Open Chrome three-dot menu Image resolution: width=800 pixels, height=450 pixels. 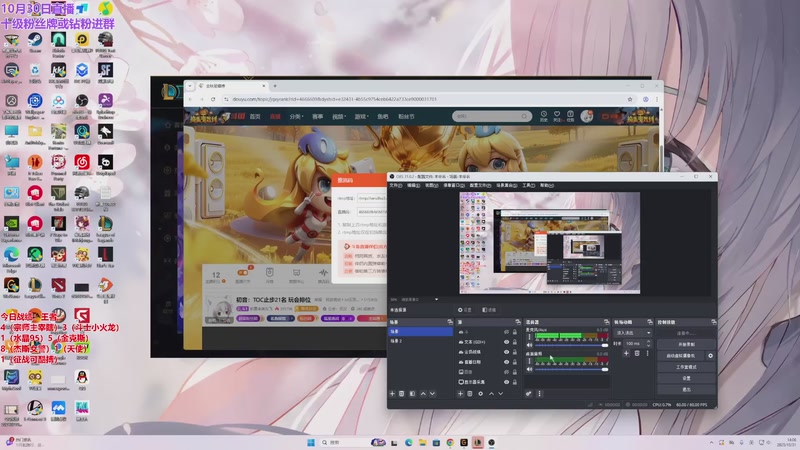point(657,99)
